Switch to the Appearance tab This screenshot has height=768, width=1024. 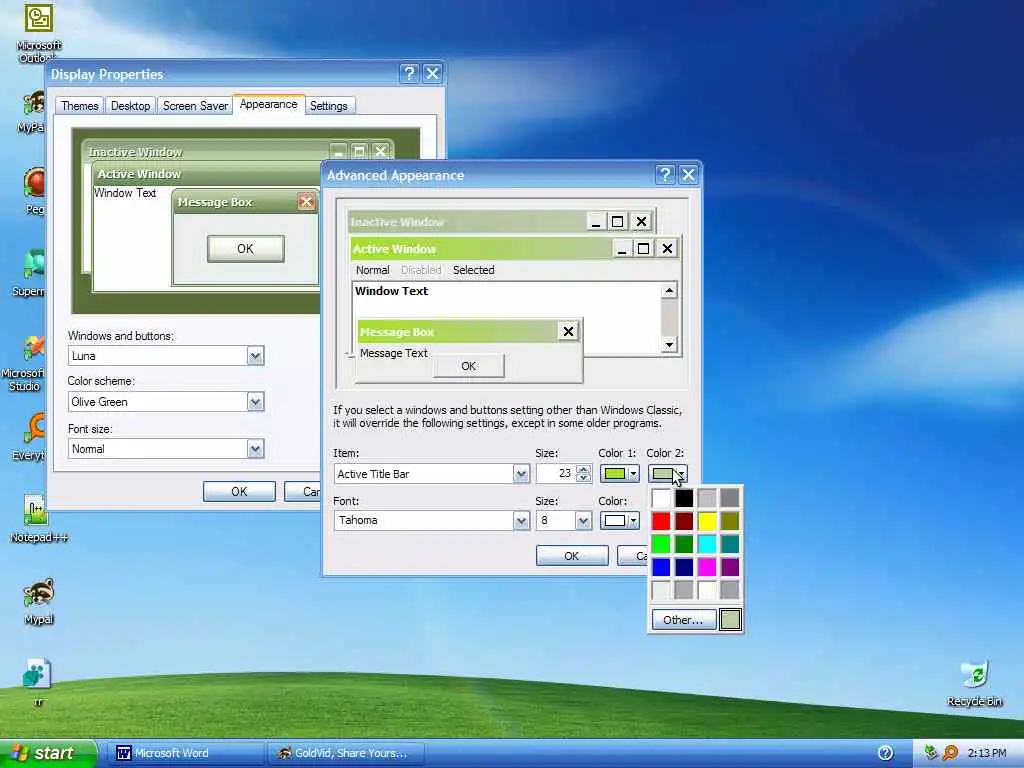[268, 104]
